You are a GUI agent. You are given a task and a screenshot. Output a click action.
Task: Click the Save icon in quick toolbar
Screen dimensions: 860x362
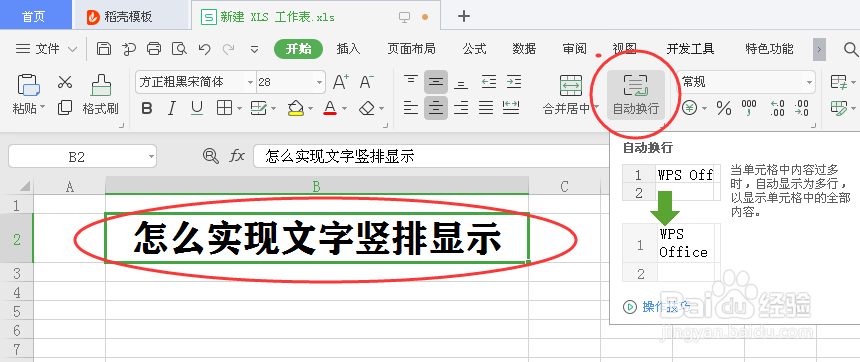[x=104, y=49]
